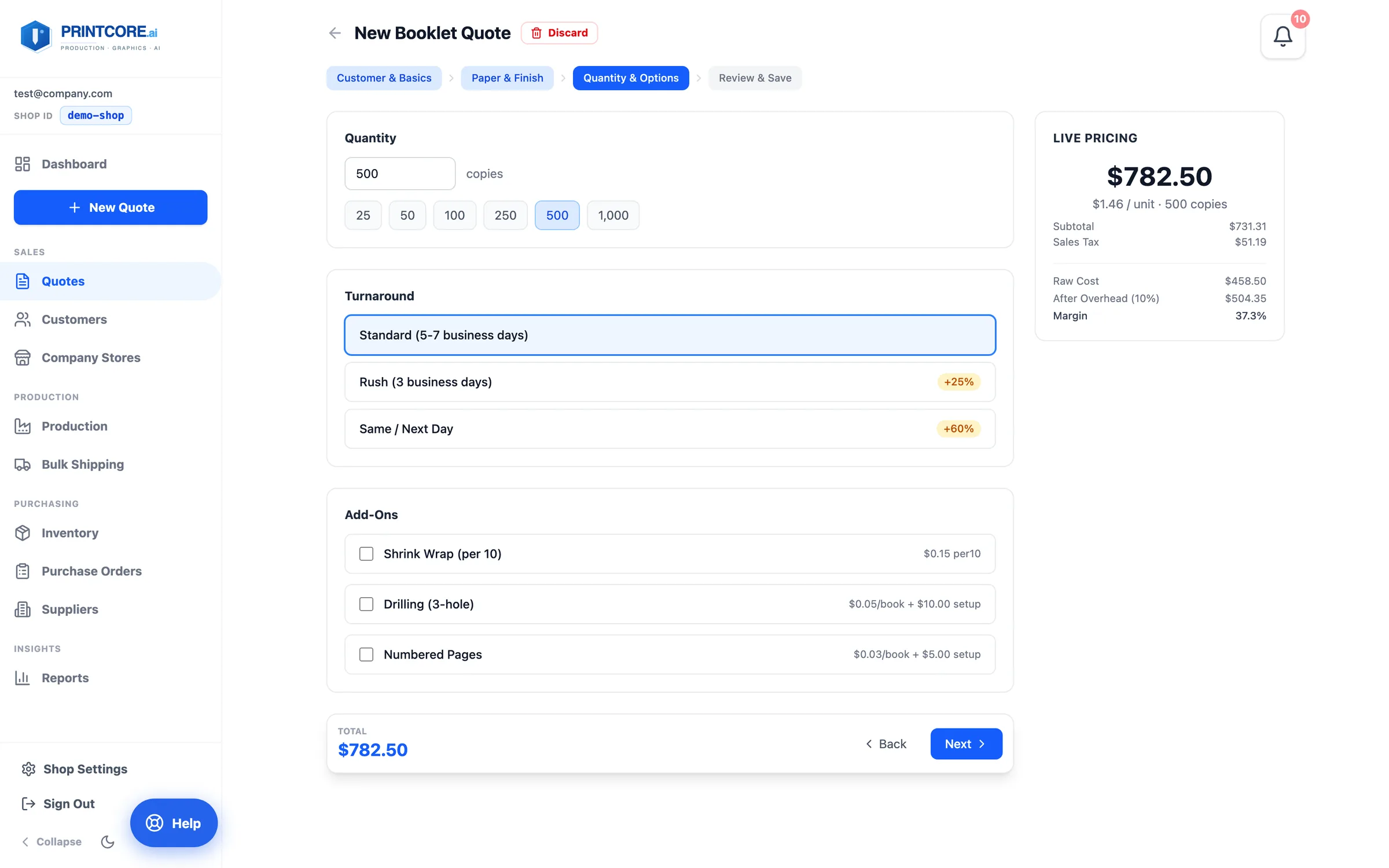
Task: Collapse the sidebar
Action: pos(52,841)
